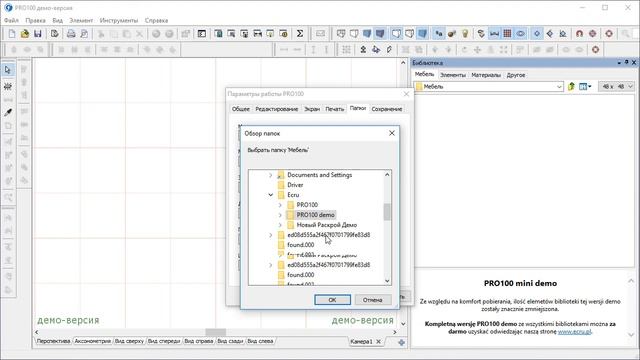
Task: Expand the Новый Раскрой Демо folder
Action: 280,225
